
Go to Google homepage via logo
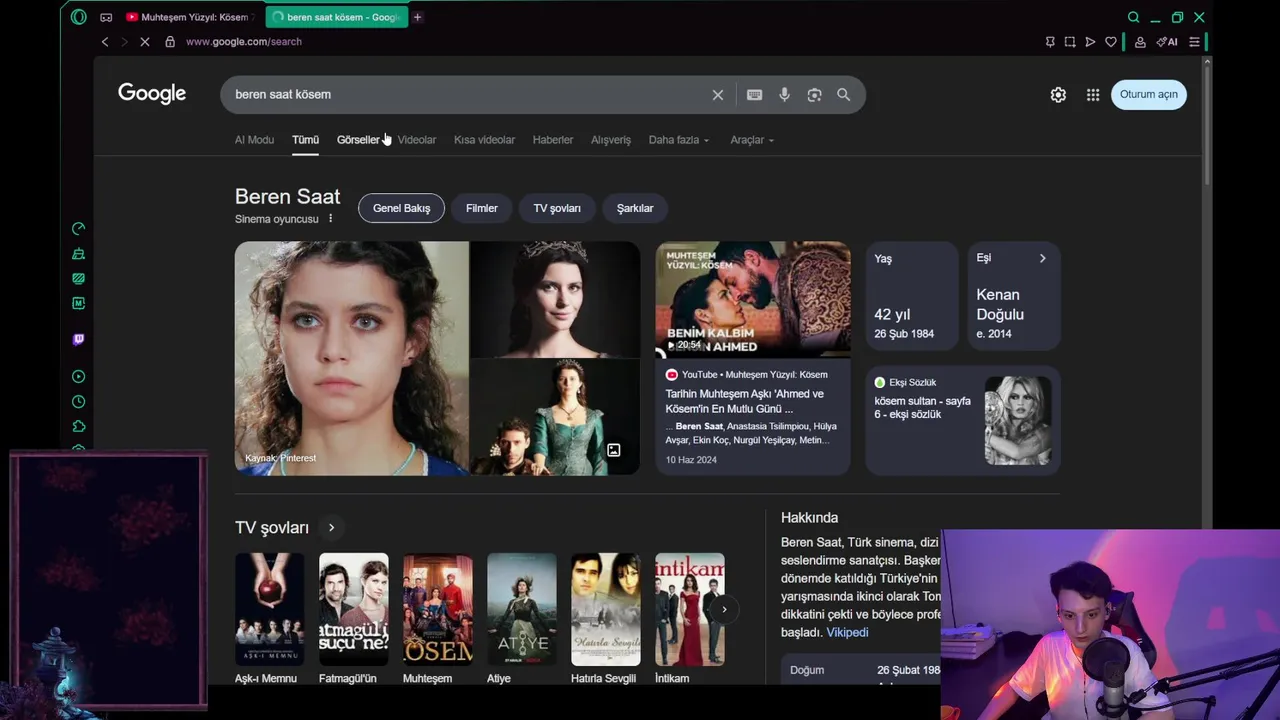[x=152, y=94]
